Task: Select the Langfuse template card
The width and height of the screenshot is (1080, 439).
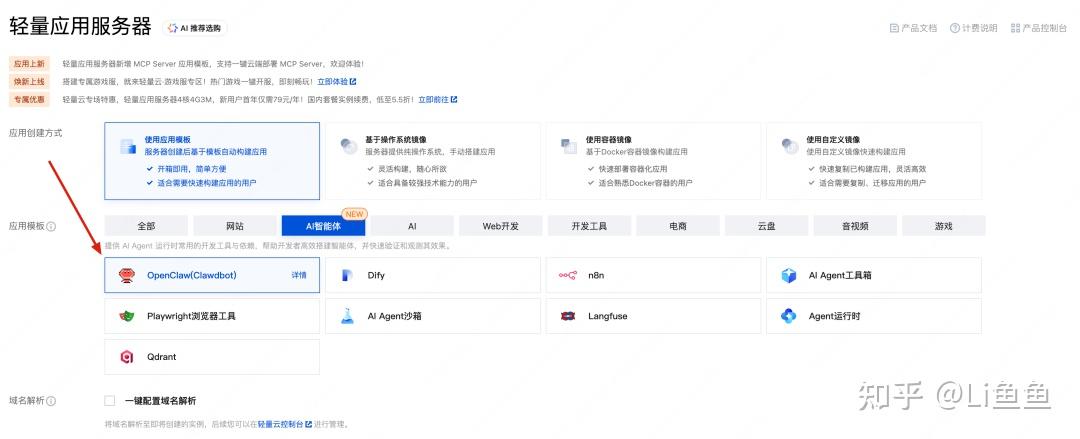Action: click(x=654, y=316)
